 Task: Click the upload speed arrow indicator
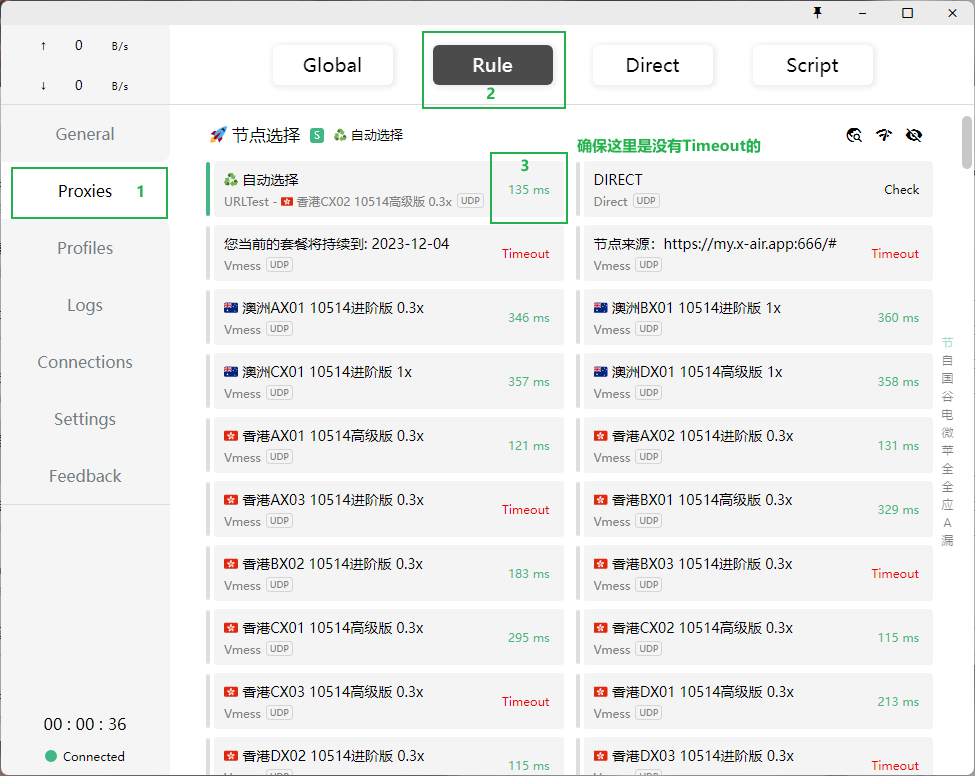click(x=43, y=46)
